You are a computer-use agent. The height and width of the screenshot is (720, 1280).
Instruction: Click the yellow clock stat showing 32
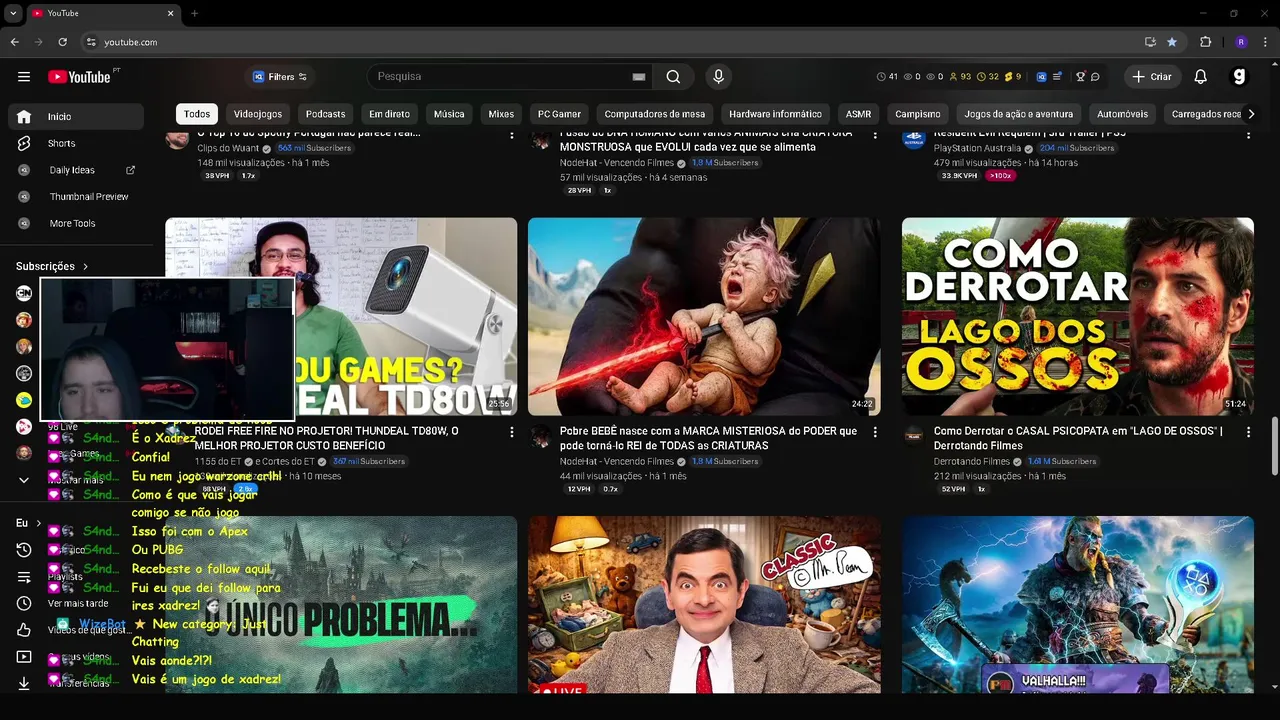click(988, 77)
